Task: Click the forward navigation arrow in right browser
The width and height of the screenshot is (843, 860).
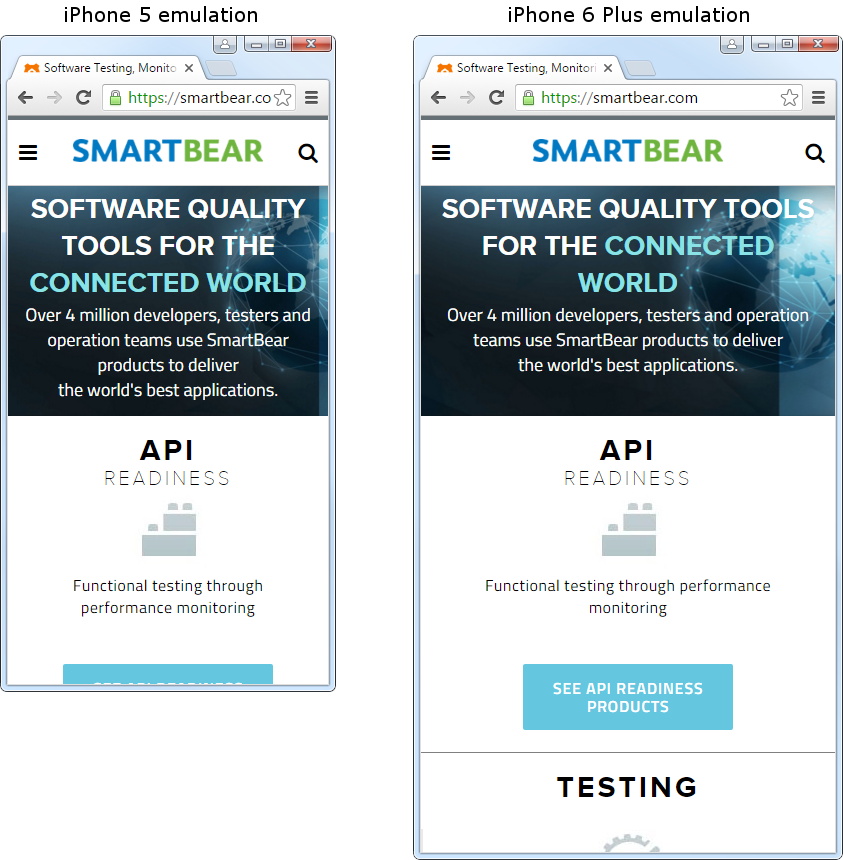Action: tap(466, 97)
